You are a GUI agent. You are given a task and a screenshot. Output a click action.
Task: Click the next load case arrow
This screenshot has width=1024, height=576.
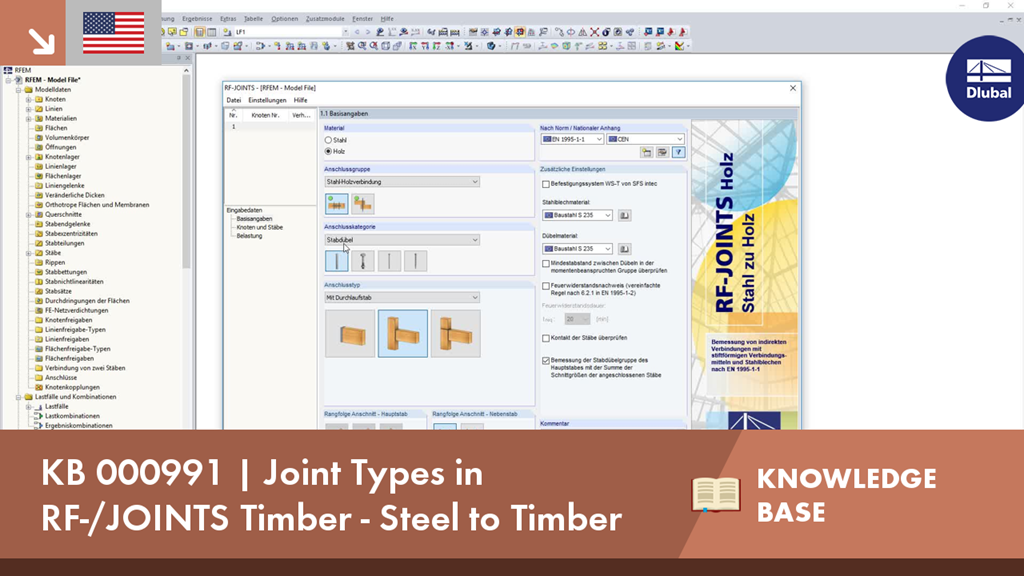click(368, 32)
